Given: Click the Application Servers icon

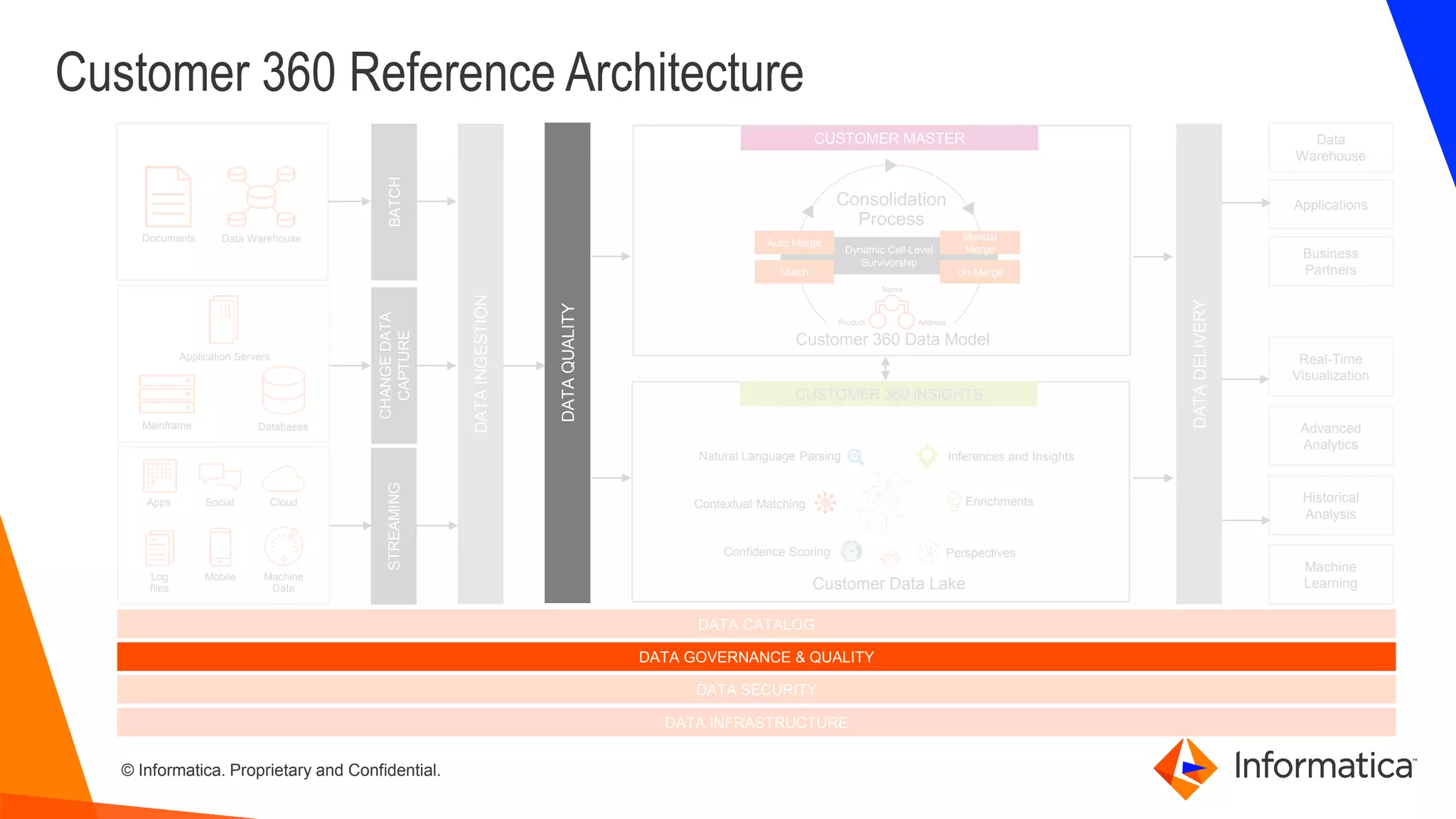Looking at the screenshot, I should 223,319.
